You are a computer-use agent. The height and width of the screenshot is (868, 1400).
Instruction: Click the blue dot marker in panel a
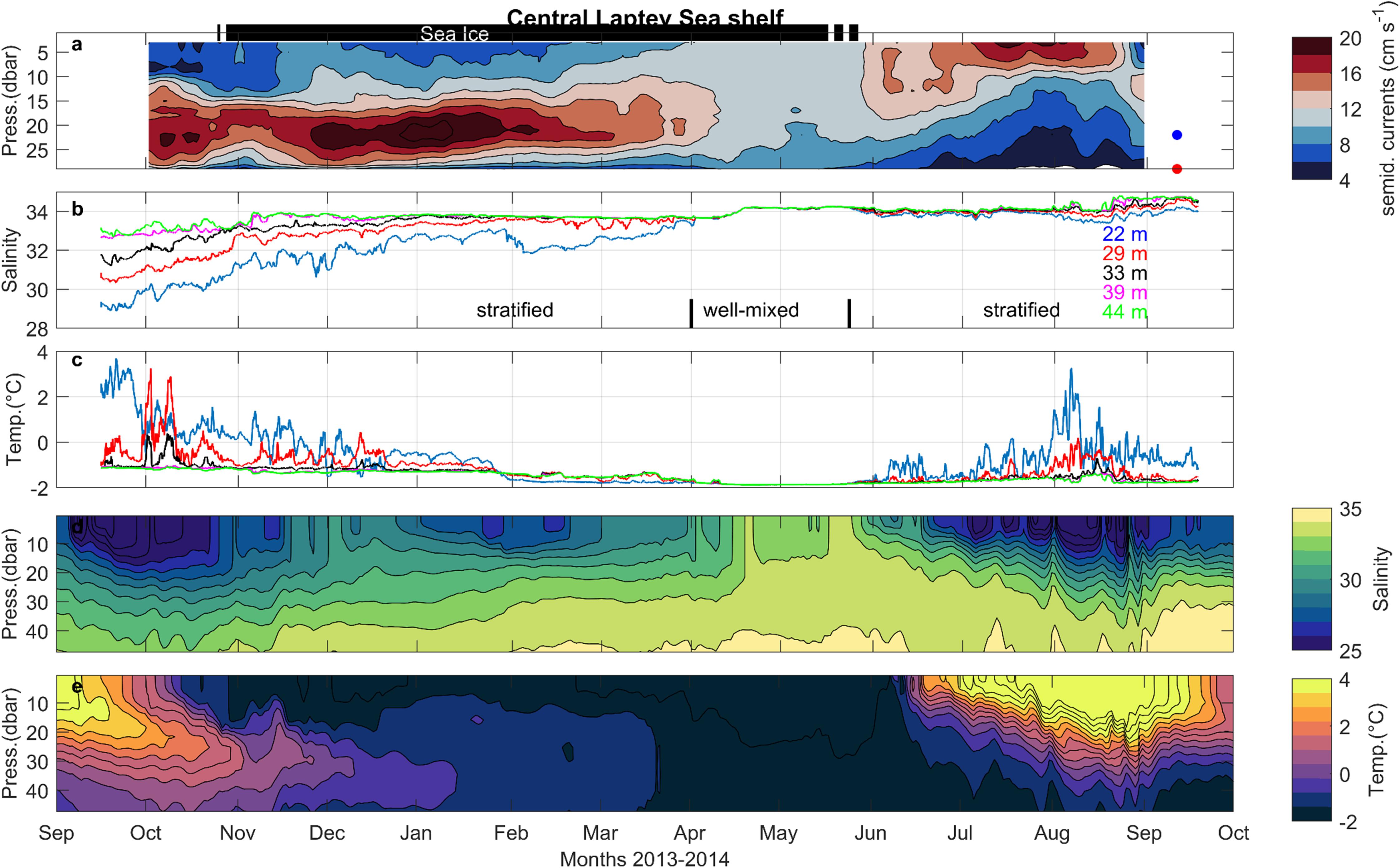pyautogui.click(x=1177, y=135)
